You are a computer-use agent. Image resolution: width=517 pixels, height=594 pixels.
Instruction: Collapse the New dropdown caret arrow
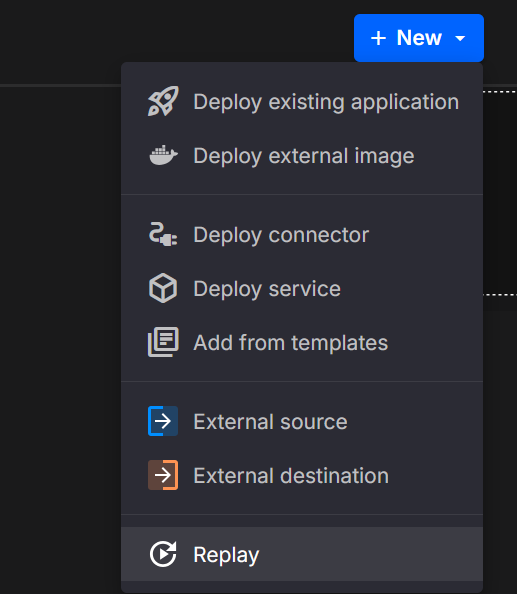click(x=460, y=38)
